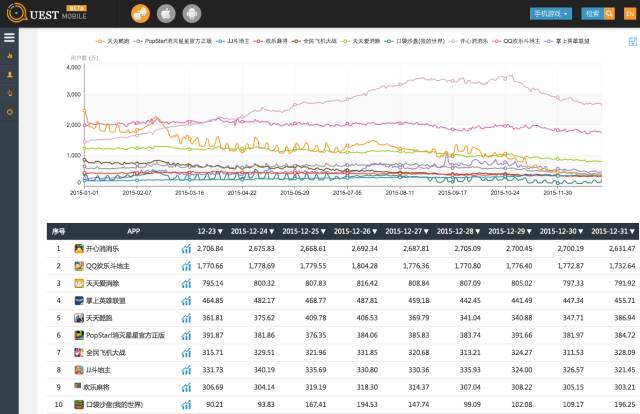Sort by the 12-23 column arrow
The image size is (640, 414).
click(x=220, y=231)
